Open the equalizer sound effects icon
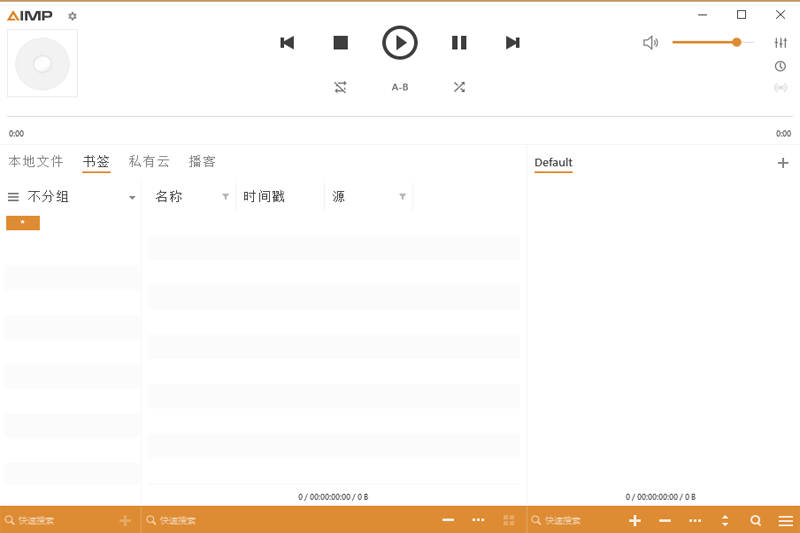The width and height of the screenshot is (800, 533). click(780, 43)
